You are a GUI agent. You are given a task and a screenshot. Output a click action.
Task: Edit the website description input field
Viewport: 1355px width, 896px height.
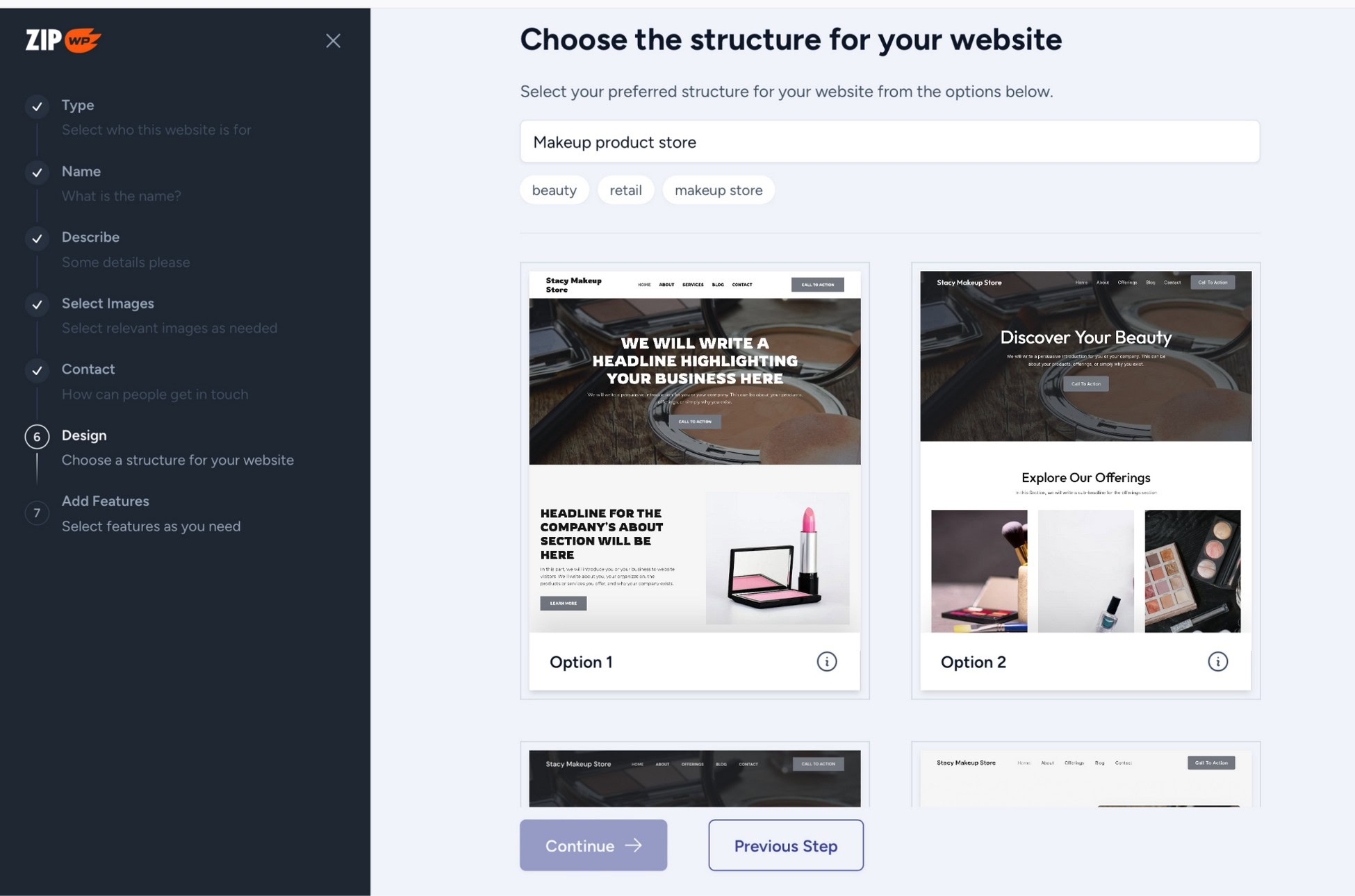[889, 140]
